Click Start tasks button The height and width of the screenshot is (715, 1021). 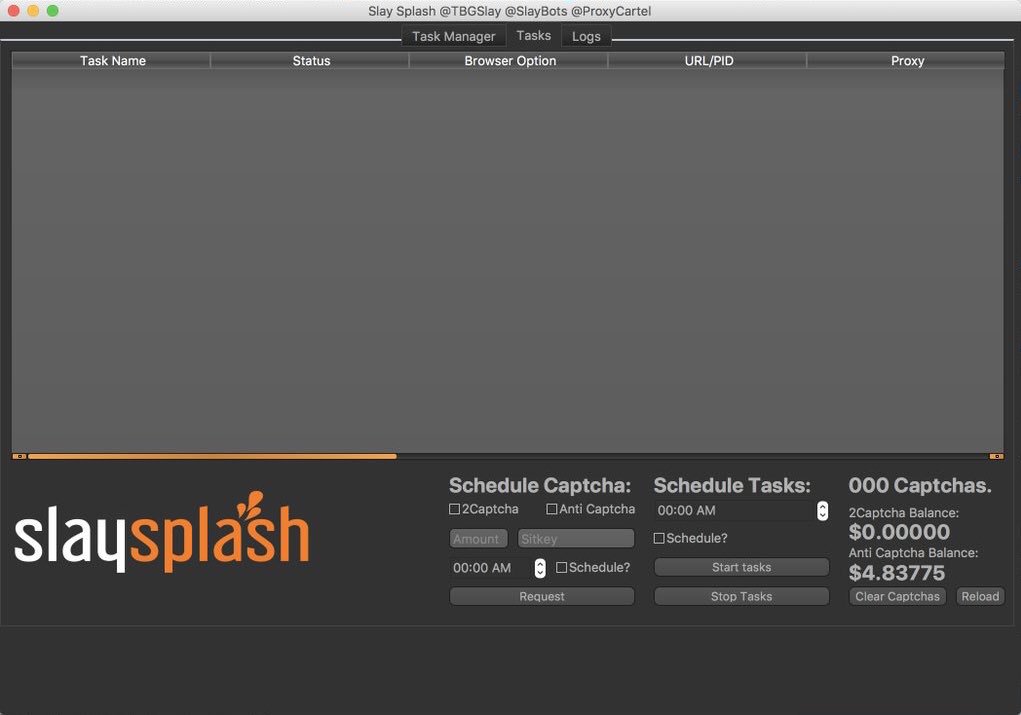coord(742,567)
